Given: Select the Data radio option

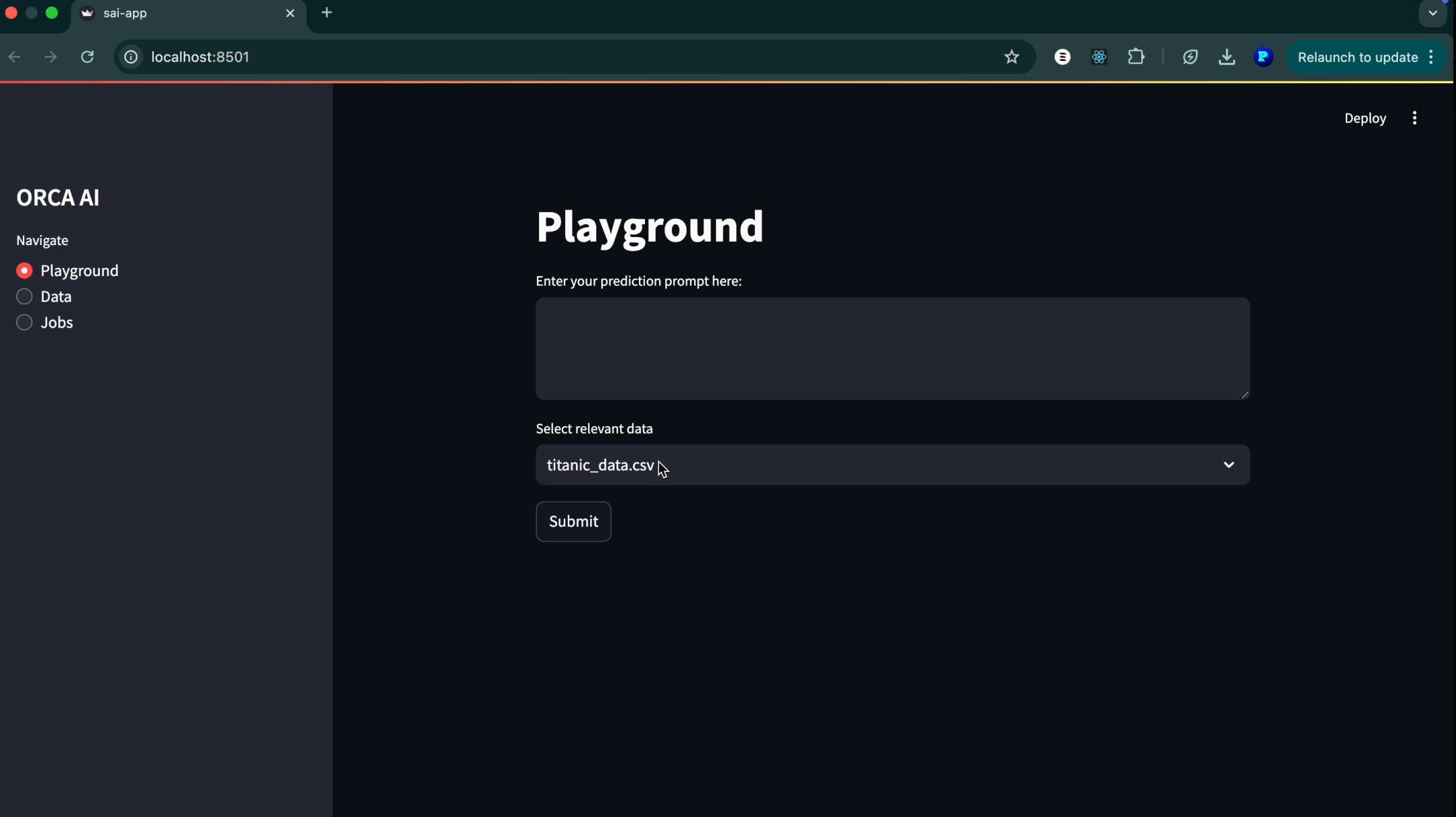Looking at the screenshot, I should [x=24, y=296].
